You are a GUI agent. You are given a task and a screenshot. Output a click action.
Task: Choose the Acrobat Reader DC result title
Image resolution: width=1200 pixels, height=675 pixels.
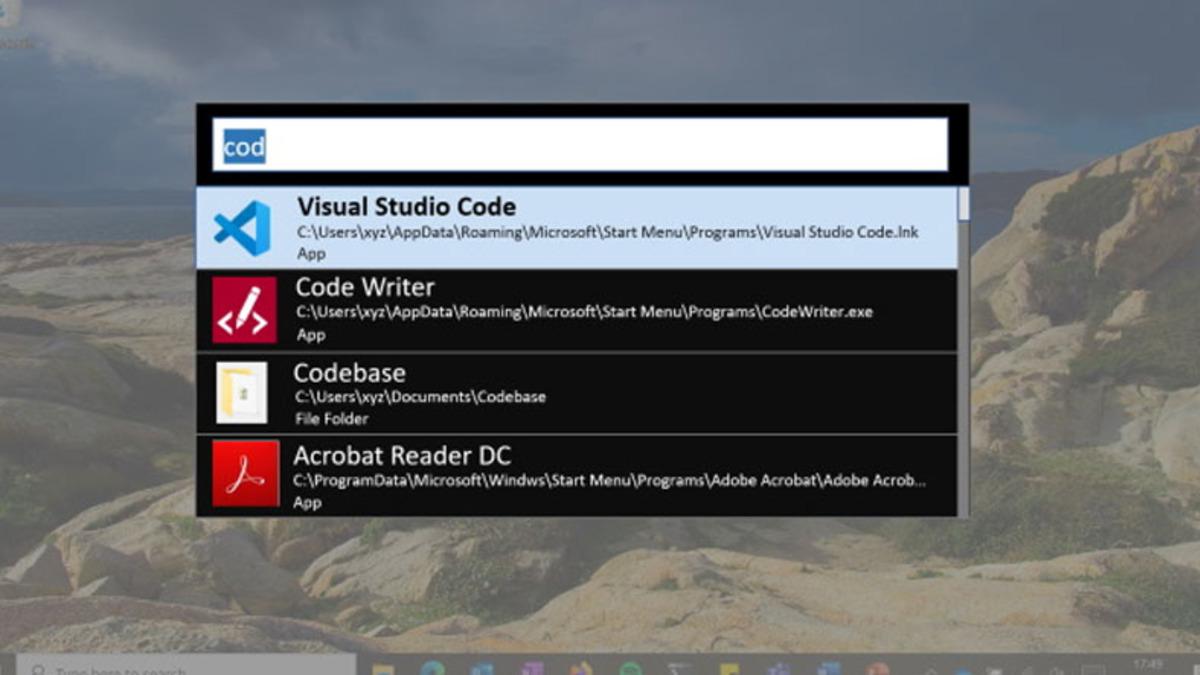point(402,456)
